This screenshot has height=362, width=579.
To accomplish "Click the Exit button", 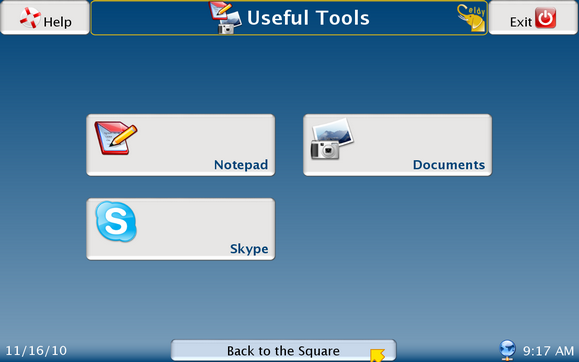I will 533,18.
